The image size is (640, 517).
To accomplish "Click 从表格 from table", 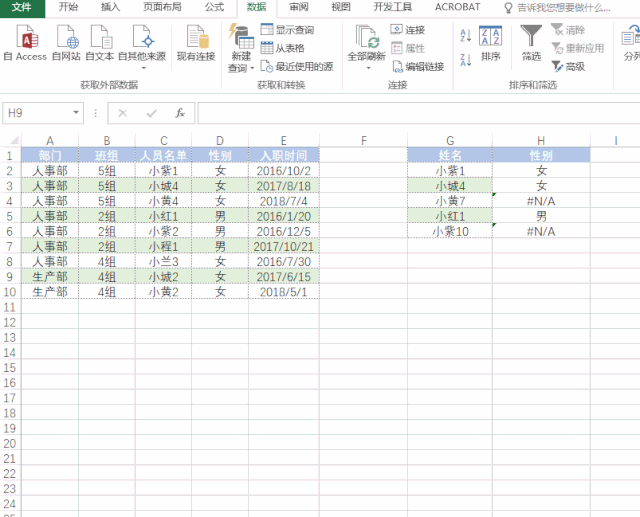I will (282, 48).
